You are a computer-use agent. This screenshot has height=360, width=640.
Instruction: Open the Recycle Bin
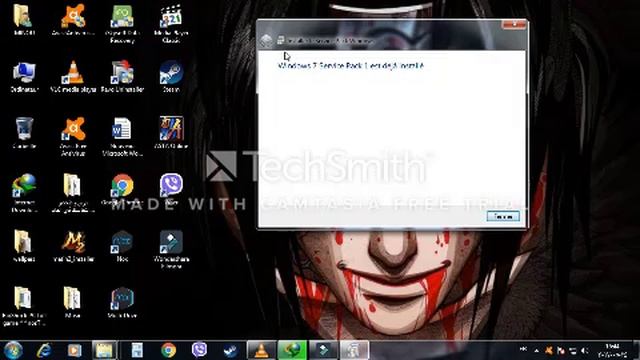24,133
